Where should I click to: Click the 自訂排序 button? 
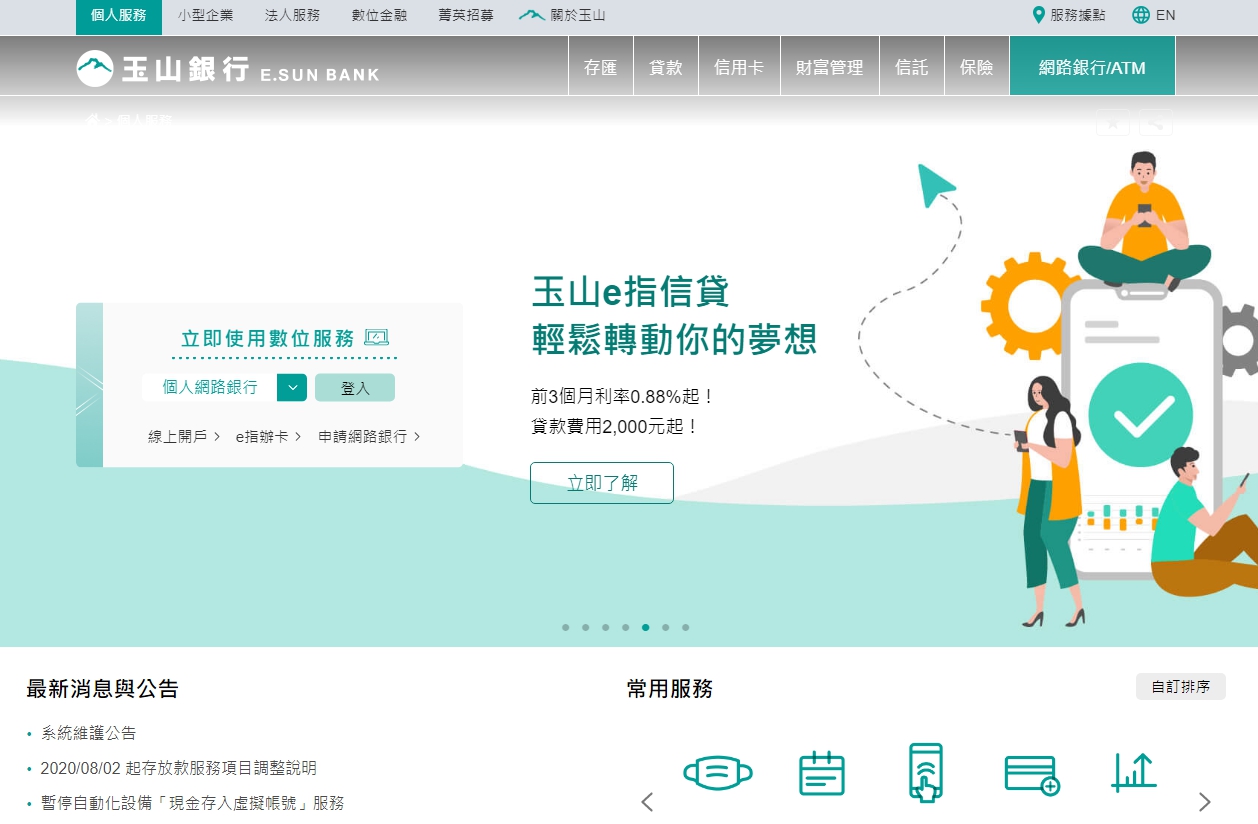1181,687
